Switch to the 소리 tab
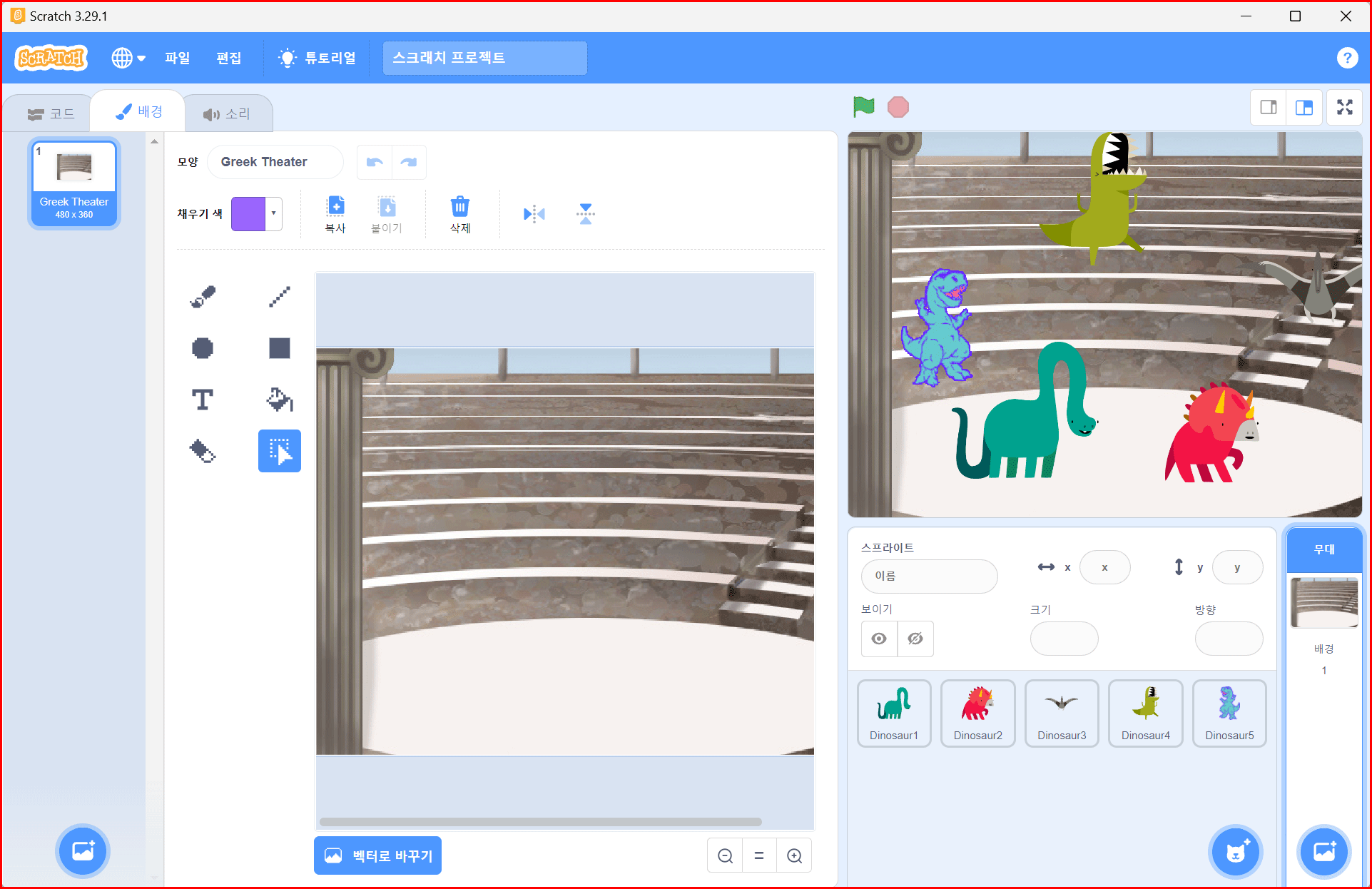This screenshot has width=1372, height=889. click(x=228, y=114)
